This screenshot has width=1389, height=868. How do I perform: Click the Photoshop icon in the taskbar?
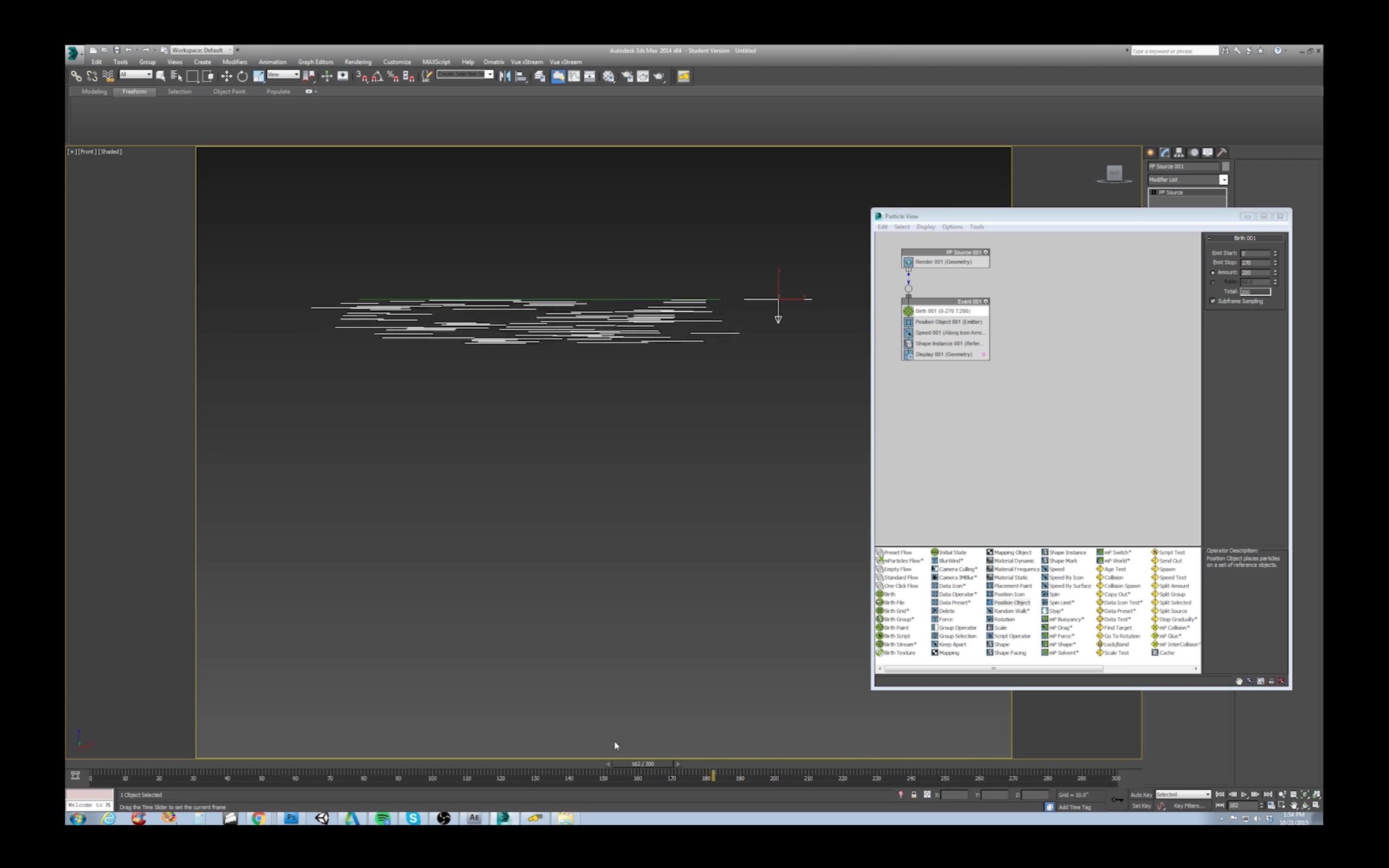coord(291,818)
